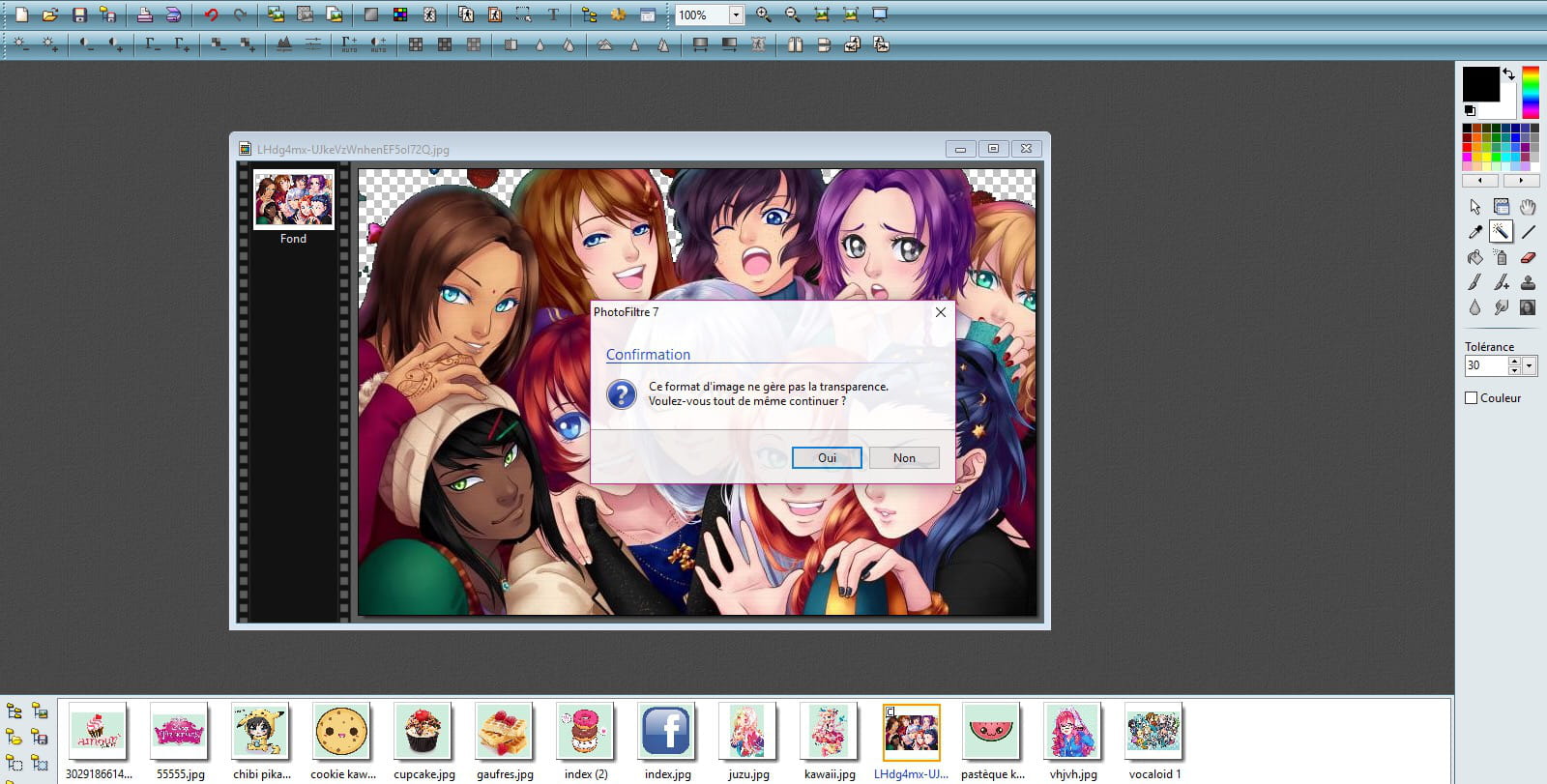Select the Paint bucket fill tool
Image resolution: width=1547 pixels, height=784 pixels.
coord(1474,257)
